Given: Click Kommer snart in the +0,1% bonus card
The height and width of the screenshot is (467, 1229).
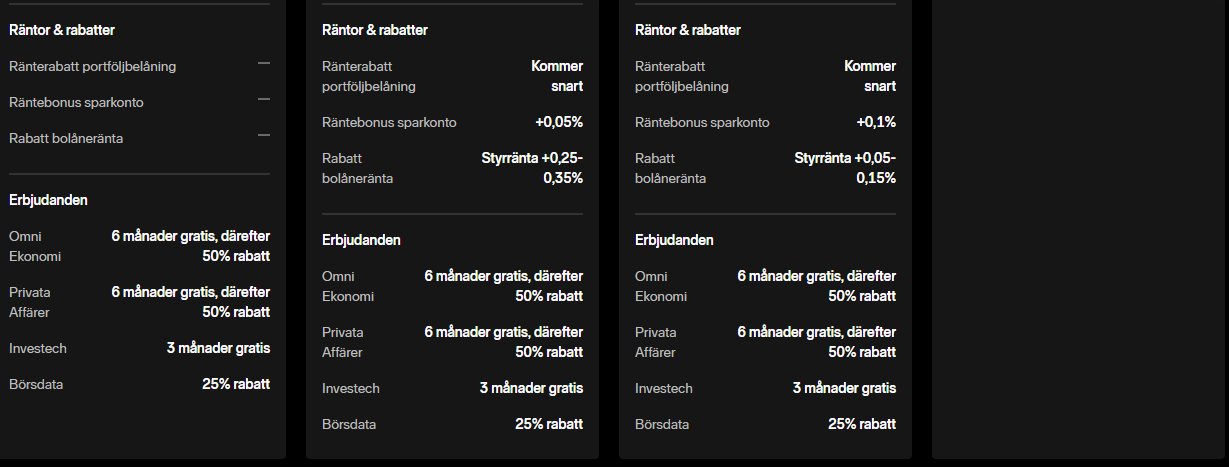Looking at the screenshot, I should [869, 76].
